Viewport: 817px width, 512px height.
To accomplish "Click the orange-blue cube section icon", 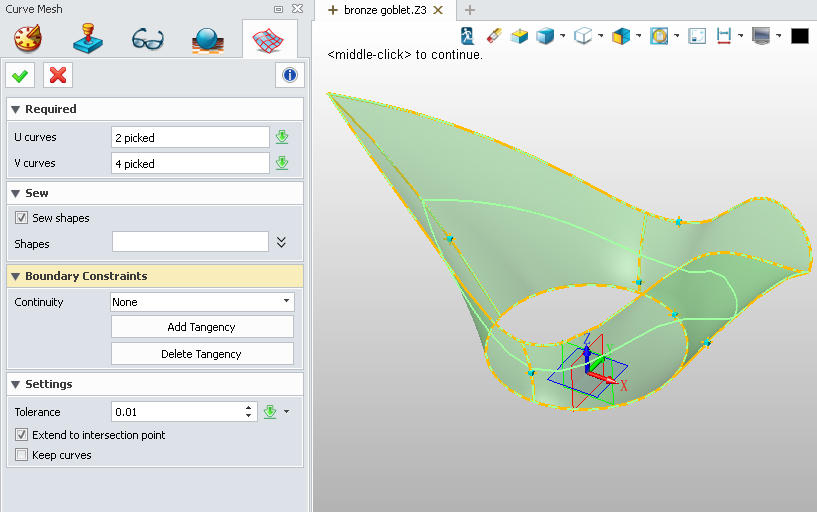I will (x=621, y=36).
